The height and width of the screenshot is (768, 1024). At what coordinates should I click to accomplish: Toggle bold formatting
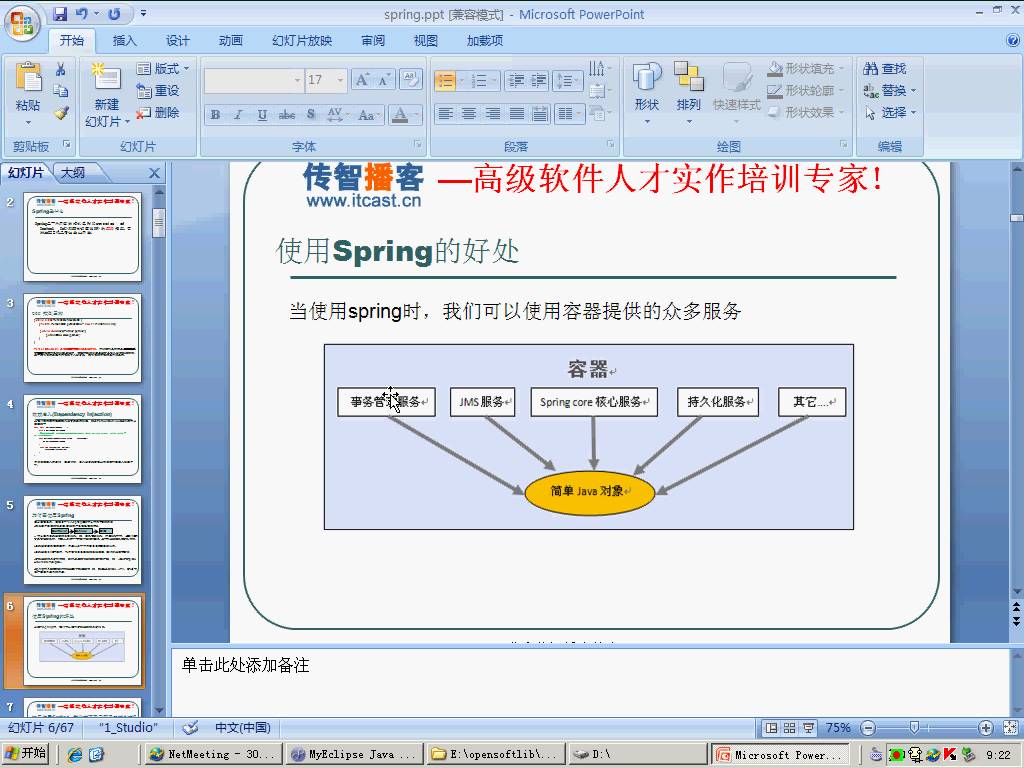(215, 115)
